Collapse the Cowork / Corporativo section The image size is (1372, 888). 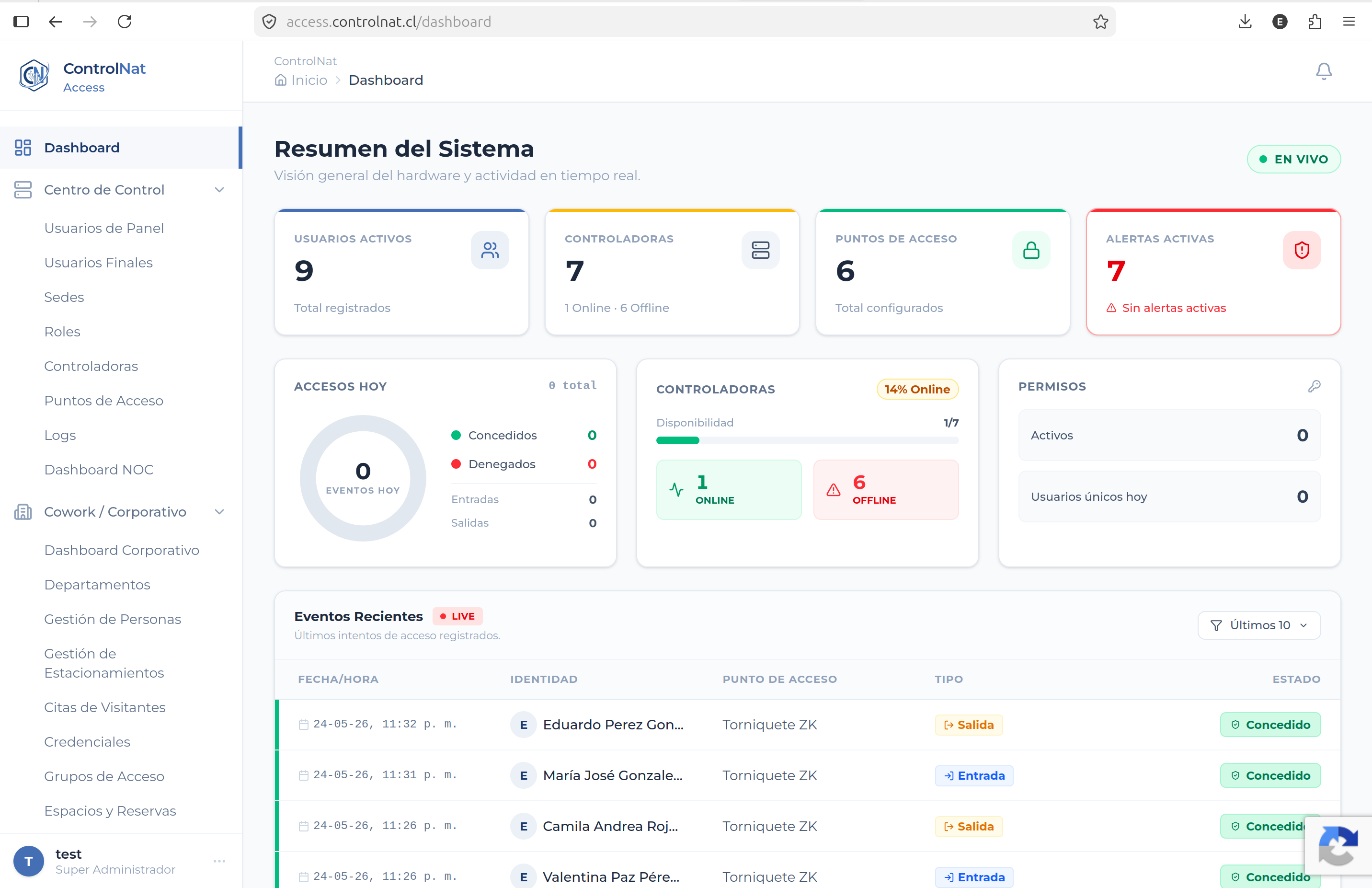click(x=219, y=511)
